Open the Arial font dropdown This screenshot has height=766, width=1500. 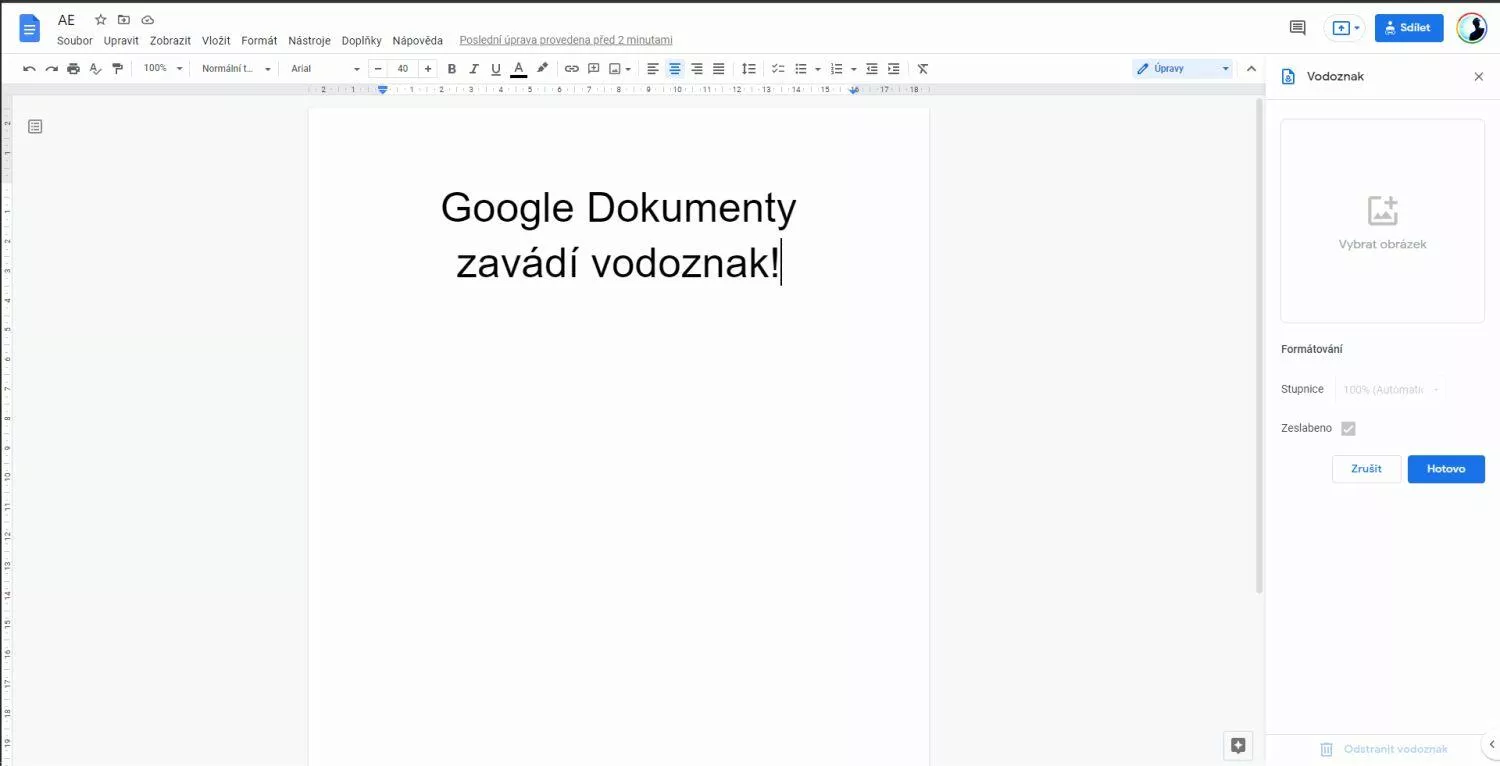point(325,69)
